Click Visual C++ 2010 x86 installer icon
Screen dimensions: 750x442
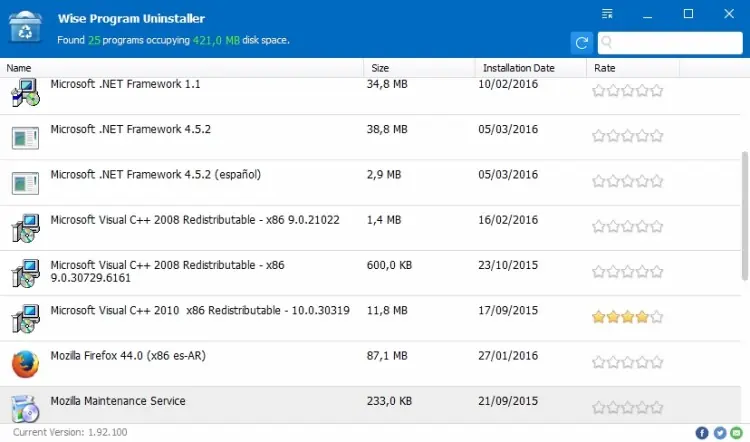(25, 319)
